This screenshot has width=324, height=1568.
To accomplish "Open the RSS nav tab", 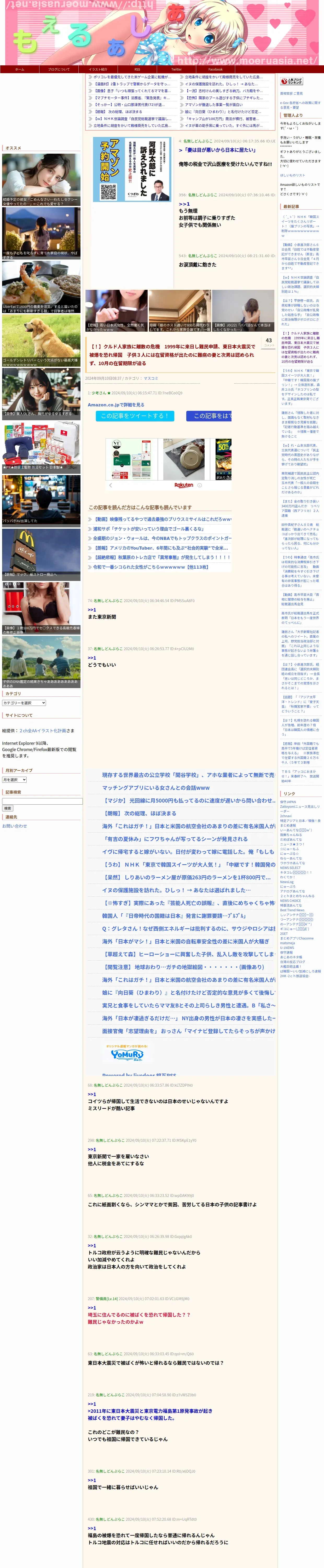I will (137, 70).
